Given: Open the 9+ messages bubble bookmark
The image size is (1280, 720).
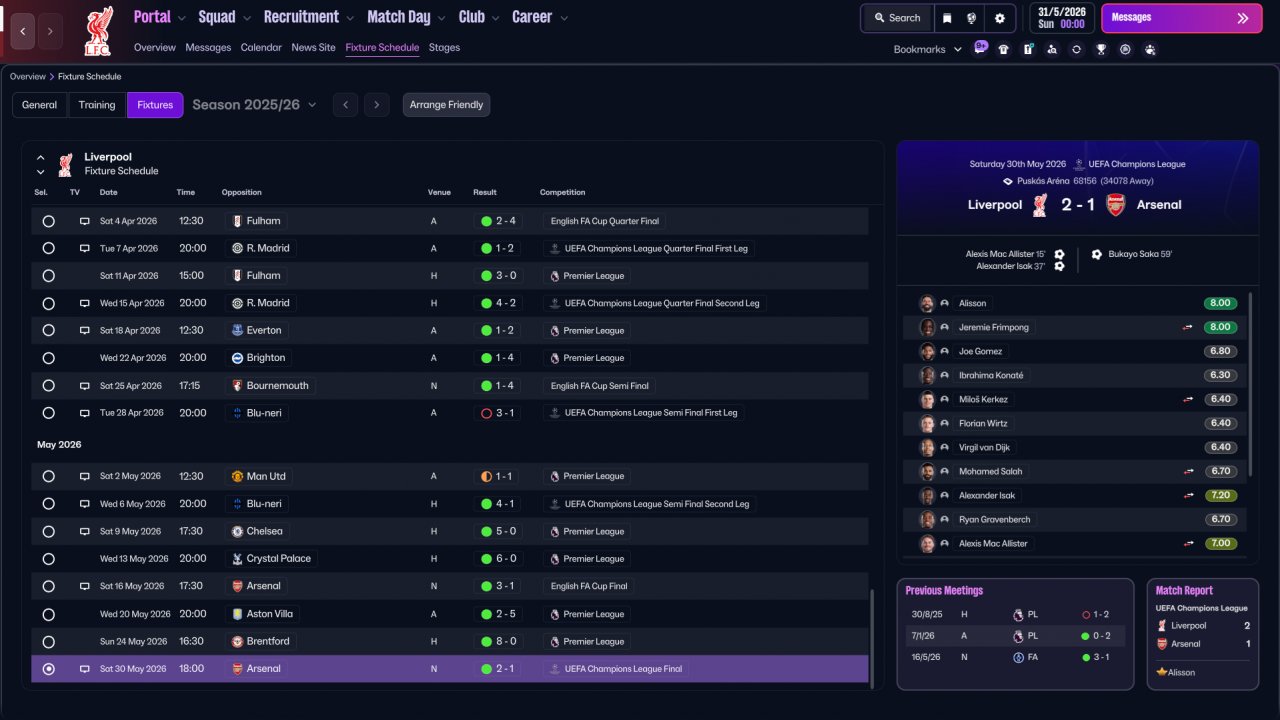Looking at the screenshot, I should [x=980, y=48].
